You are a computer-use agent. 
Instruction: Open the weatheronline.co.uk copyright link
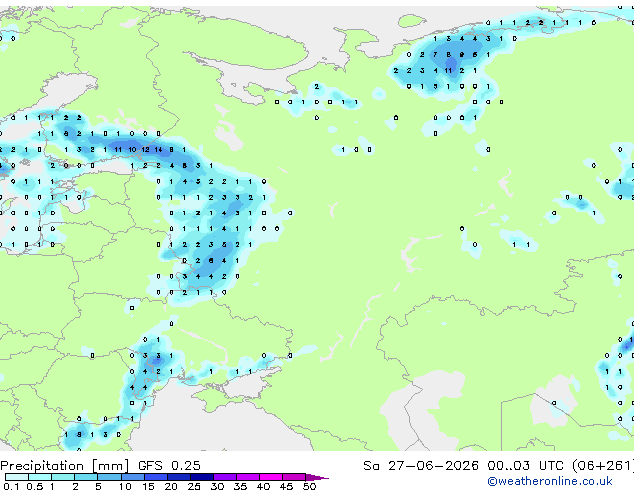[x=550, y=481]
